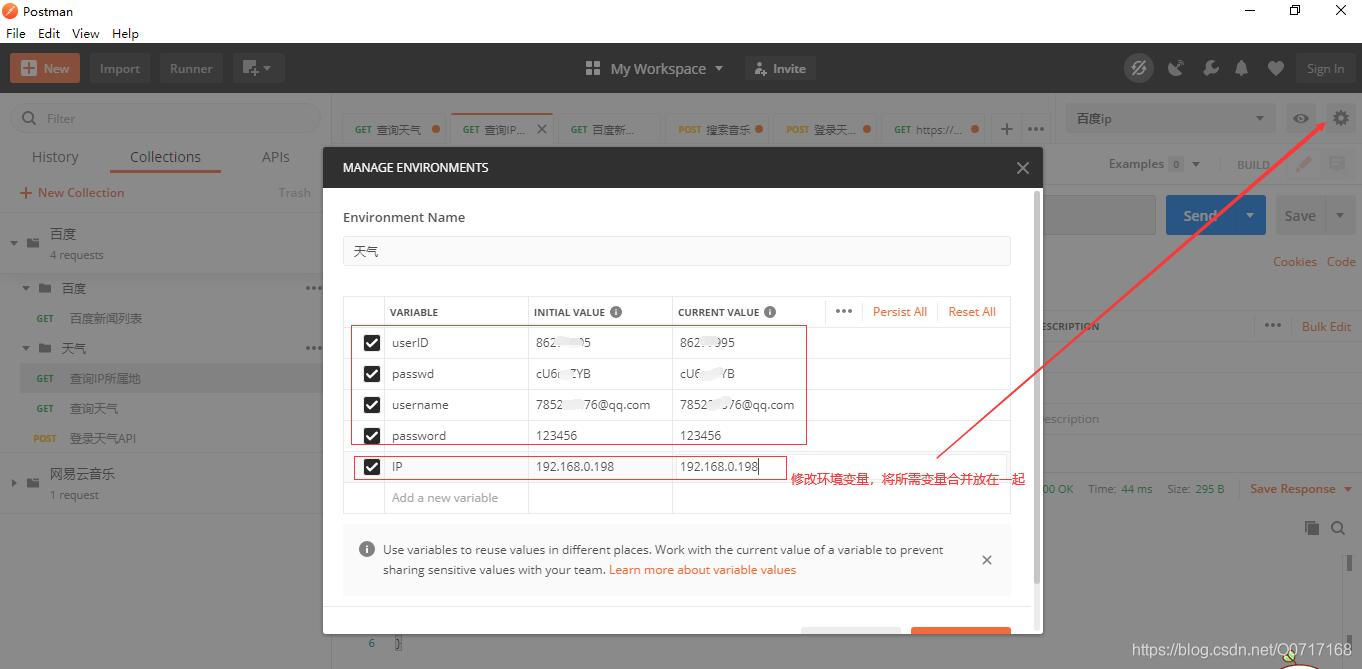Click the Import button
Viewport: 1362px width, 669px height.
point(119,68)
